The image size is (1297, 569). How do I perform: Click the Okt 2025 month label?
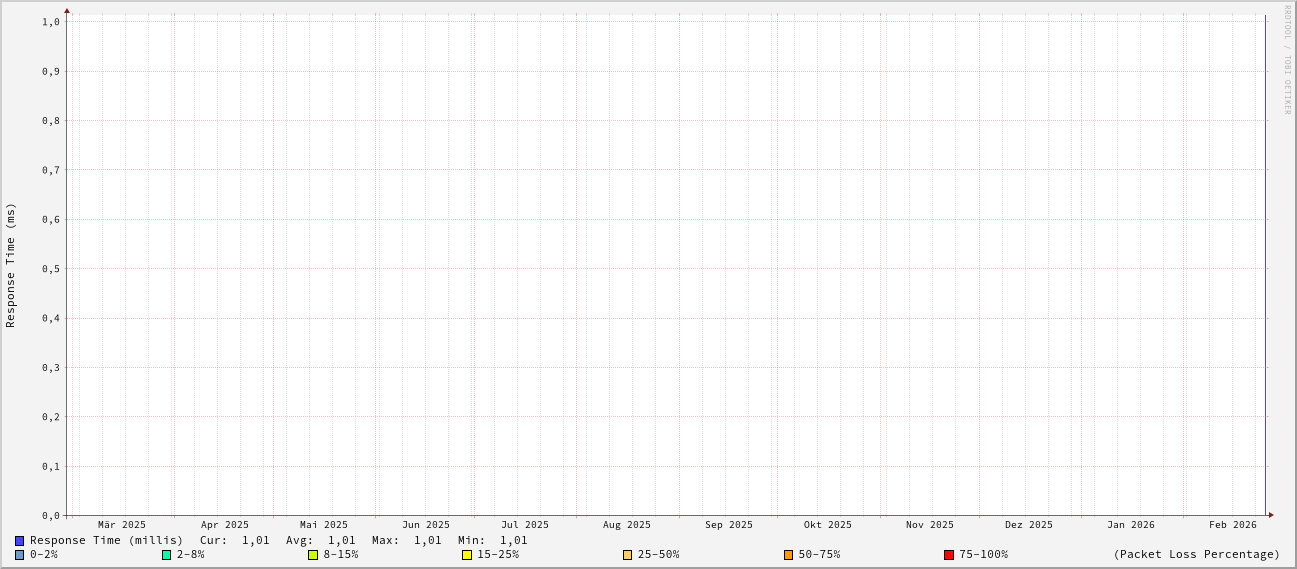click(828, 525)
